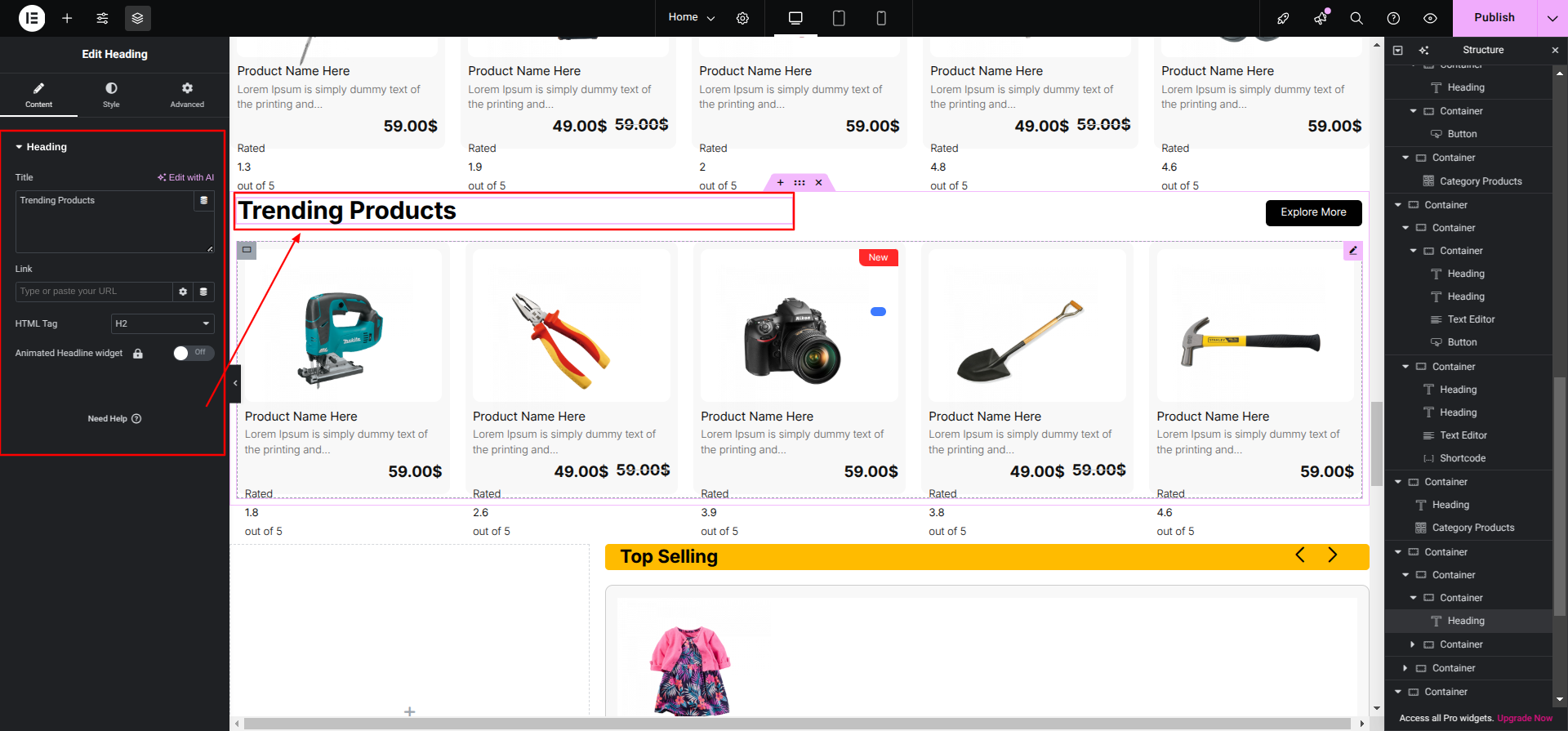Switch to desktop responsive view
Viewport: 1568px width, 731px height.
pos(795,18)
